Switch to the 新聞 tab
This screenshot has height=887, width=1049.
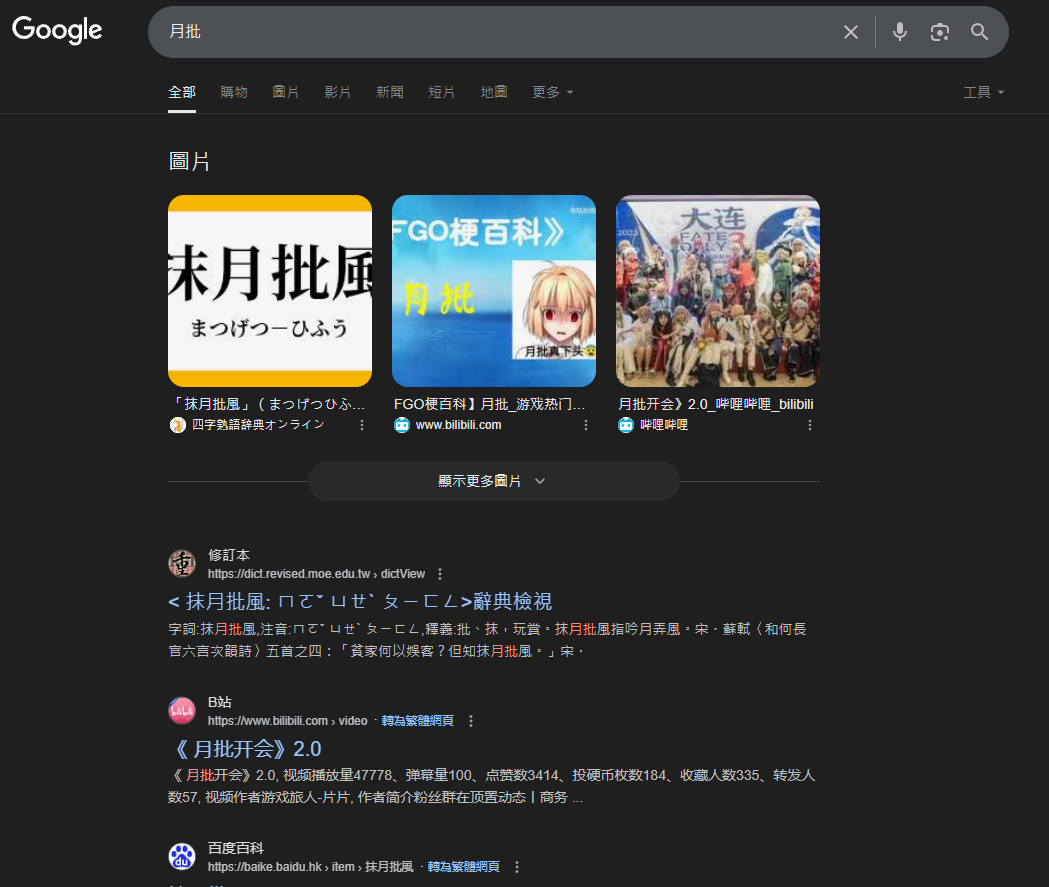[390, 92]
